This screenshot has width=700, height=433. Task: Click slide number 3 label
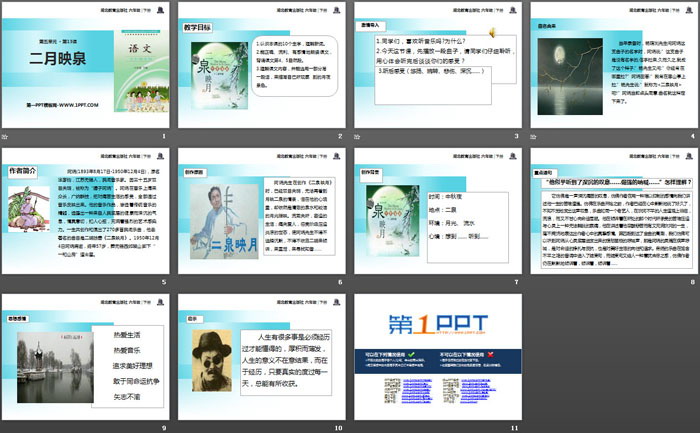tap(517, 136)
